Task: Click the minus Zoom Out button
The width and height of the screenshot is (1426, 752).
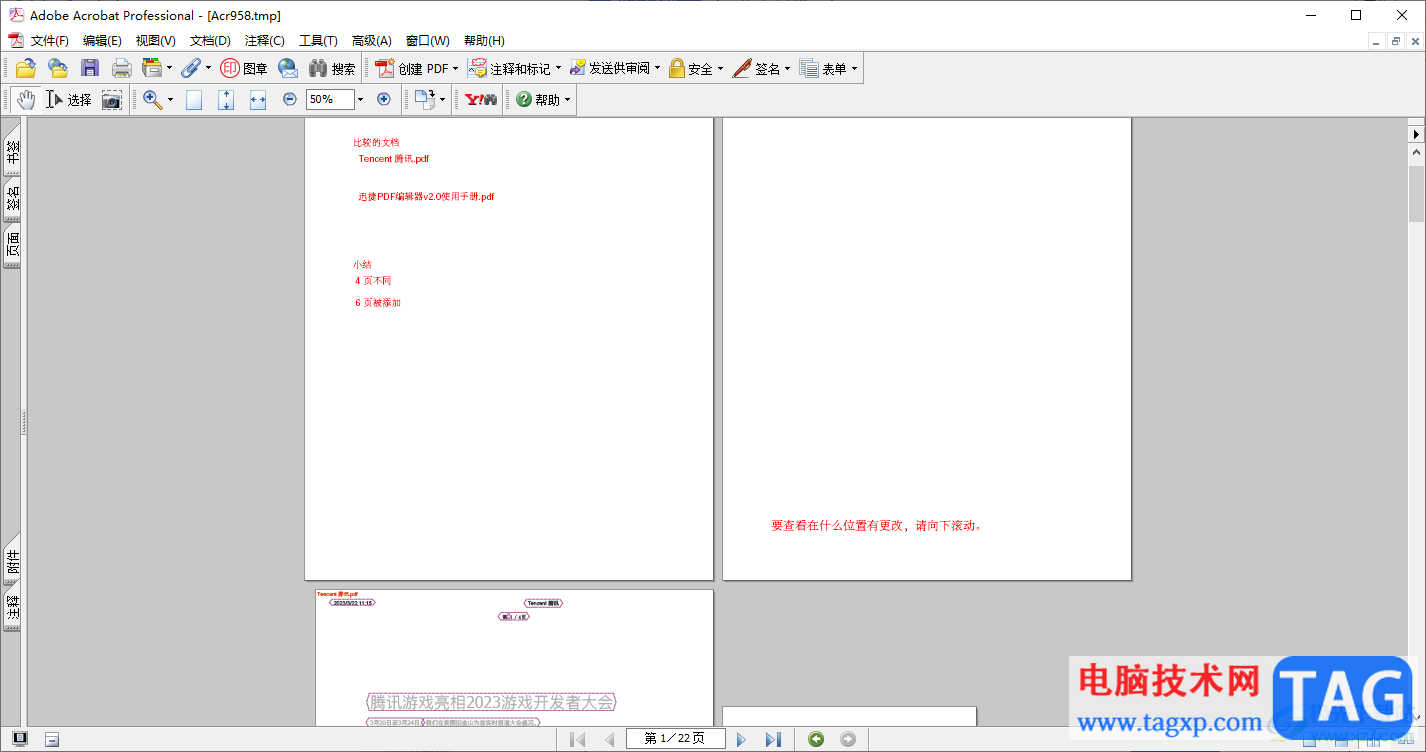Action: click(290, 99)
